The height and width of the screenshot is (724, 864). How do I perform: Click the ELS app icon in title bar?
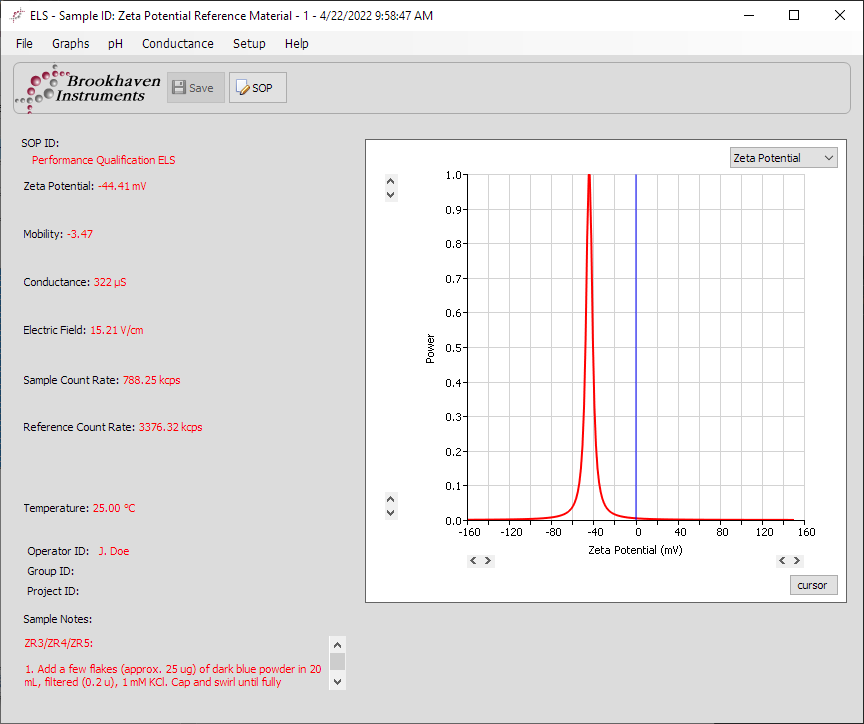pyautogui.click(x=16, y=16)
